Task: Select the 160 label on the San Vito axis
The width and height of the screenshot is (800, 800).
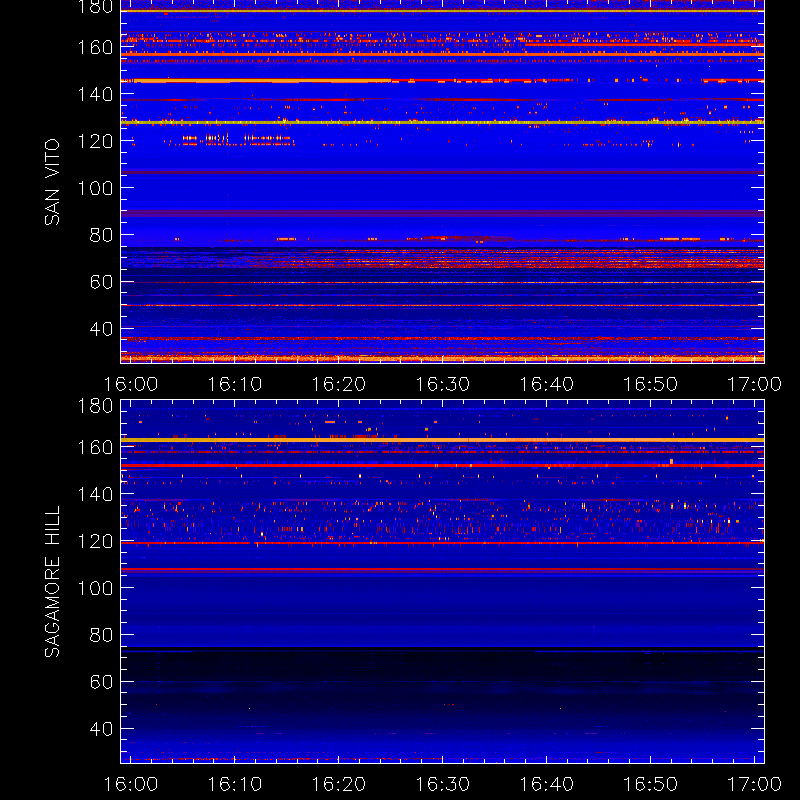Action: [x=95, y=47]
